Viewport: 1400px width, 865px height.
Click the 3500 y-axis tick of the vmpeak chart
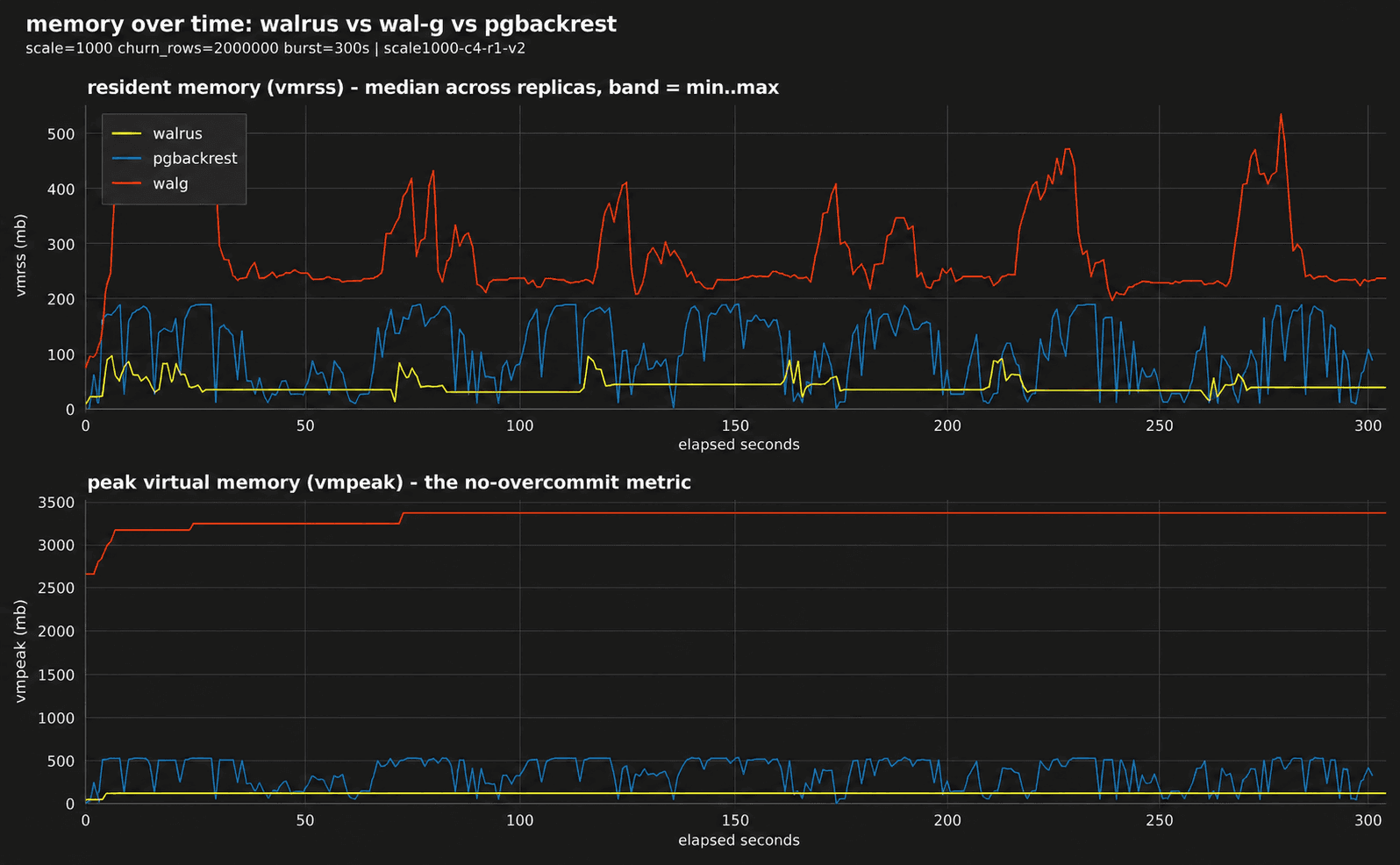coord(57,503)
